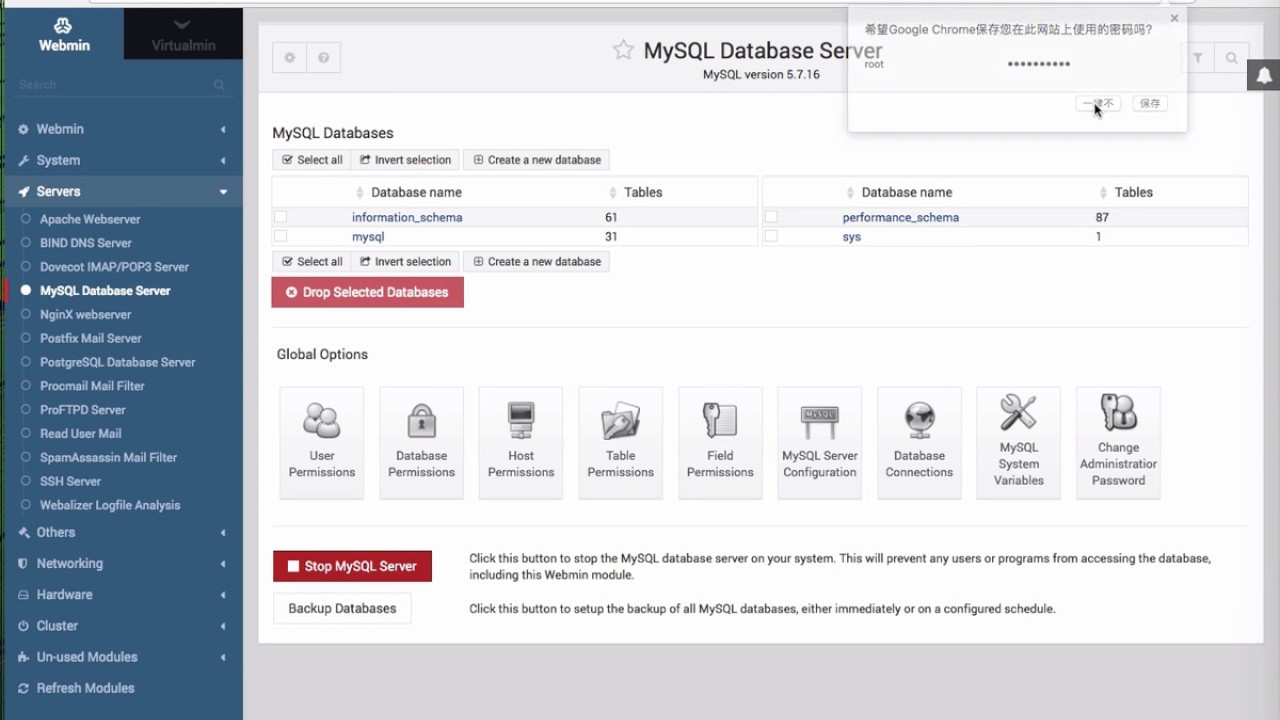Click the upper Select all button
The image size is (1280, 720).
pos(312,160)
